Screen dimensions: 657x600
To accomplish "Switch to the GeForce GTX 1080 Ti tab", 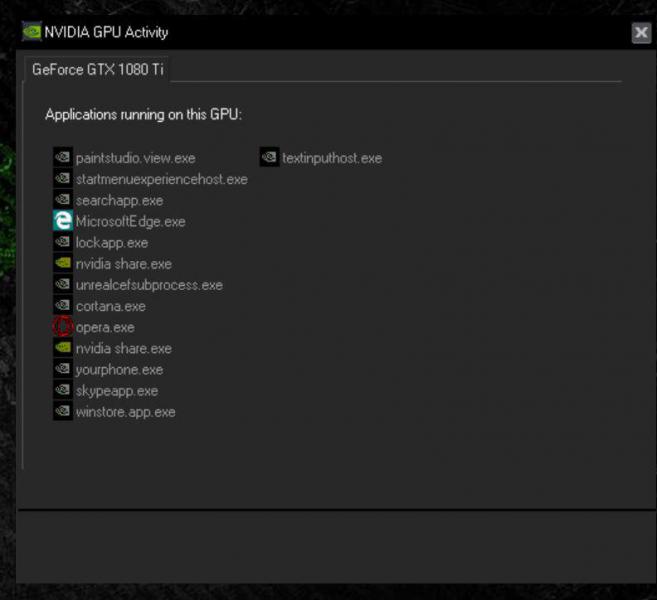I will 98,70.
